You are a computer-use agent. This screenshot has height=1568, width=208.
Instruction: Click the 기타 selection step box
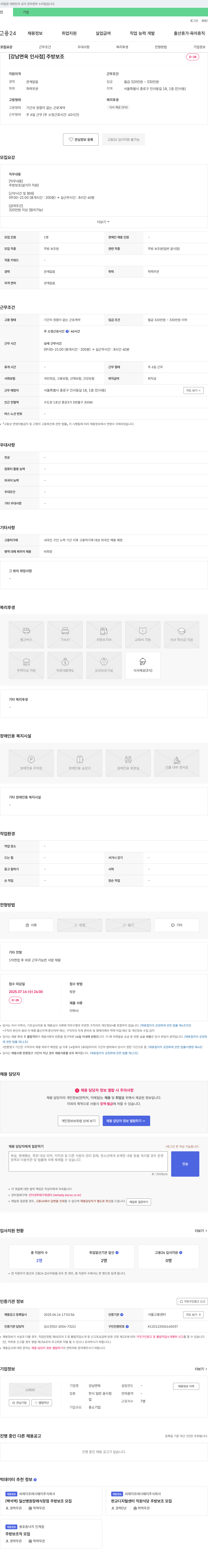click(177, 925)
